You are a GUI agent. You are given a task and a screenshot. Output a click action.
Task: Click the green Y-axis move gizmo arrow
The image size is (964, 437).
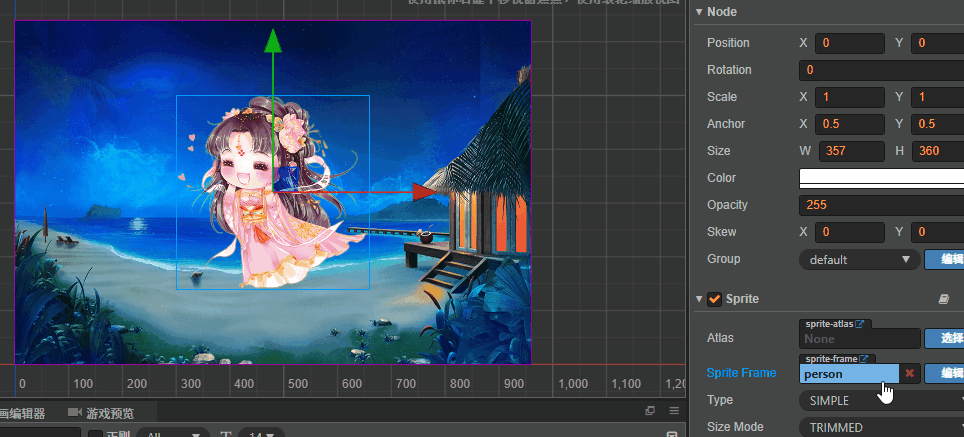[x=272, y=41]
